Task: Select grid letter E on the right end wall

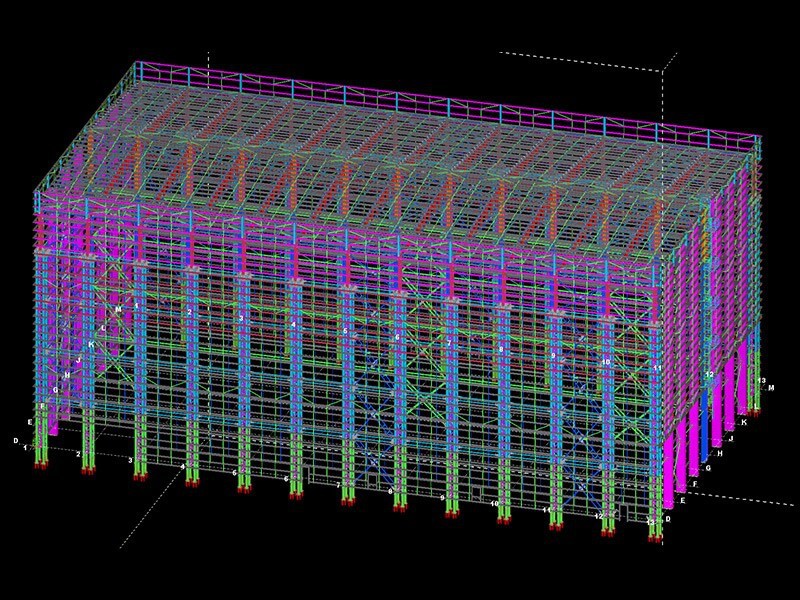Action: [x=683, y=501]
